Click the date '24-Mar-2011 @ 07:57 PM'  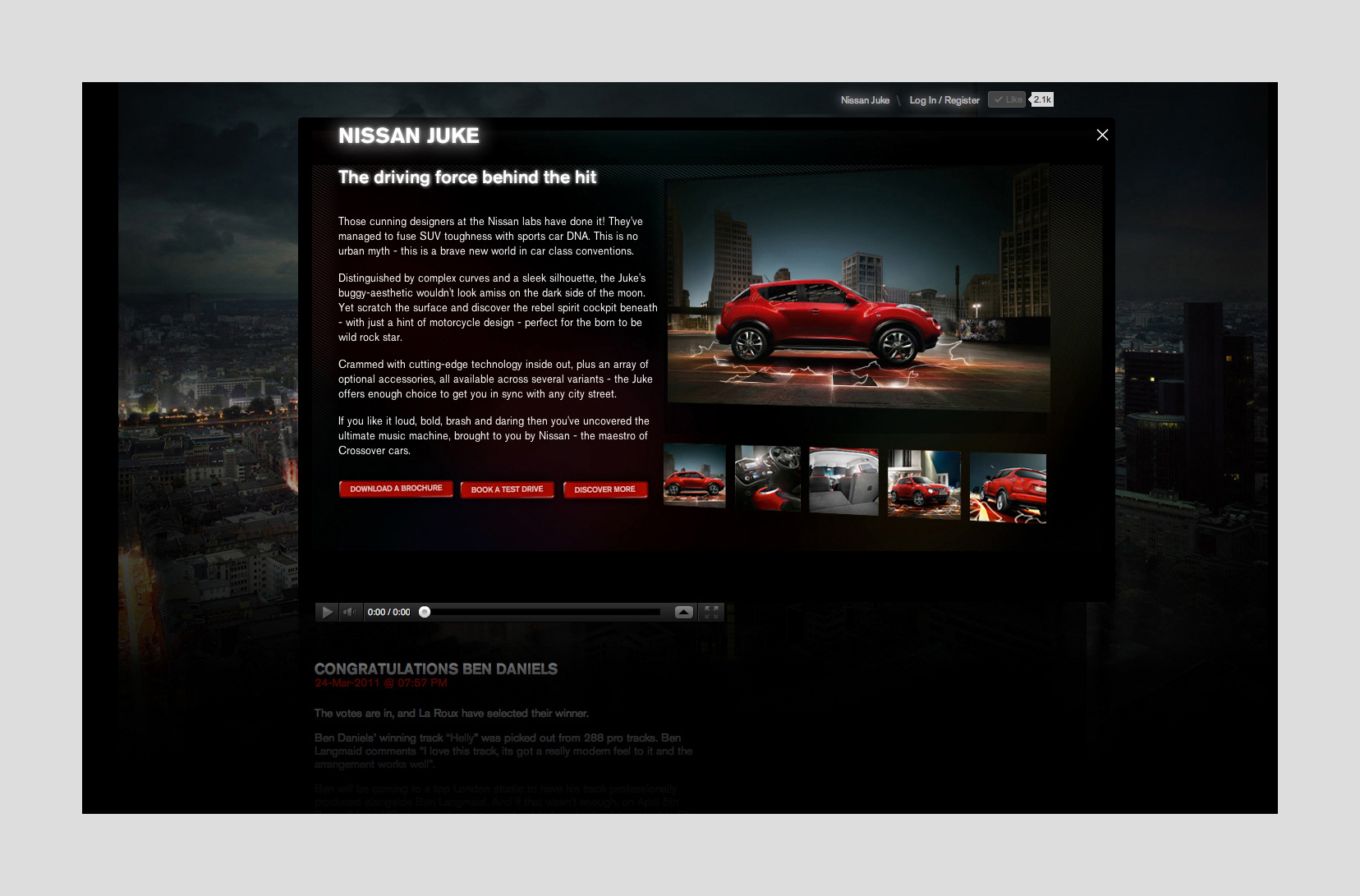381,682
